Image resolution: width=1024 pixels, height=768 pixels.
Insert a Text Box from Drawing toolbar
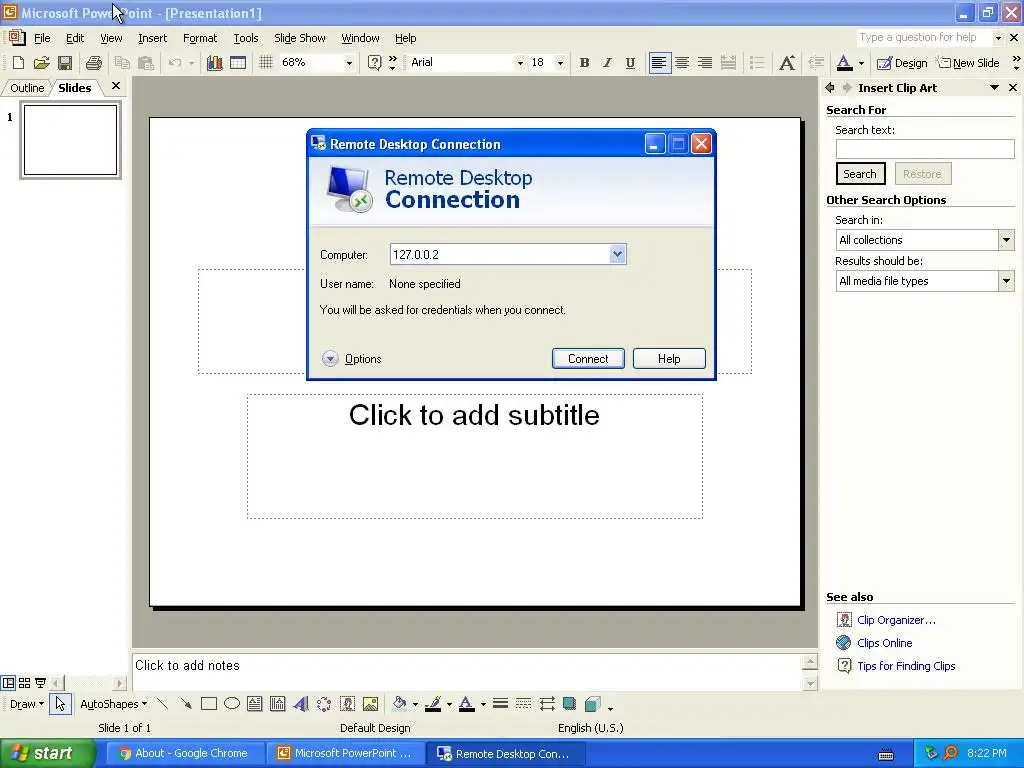(x=255, y=704)
